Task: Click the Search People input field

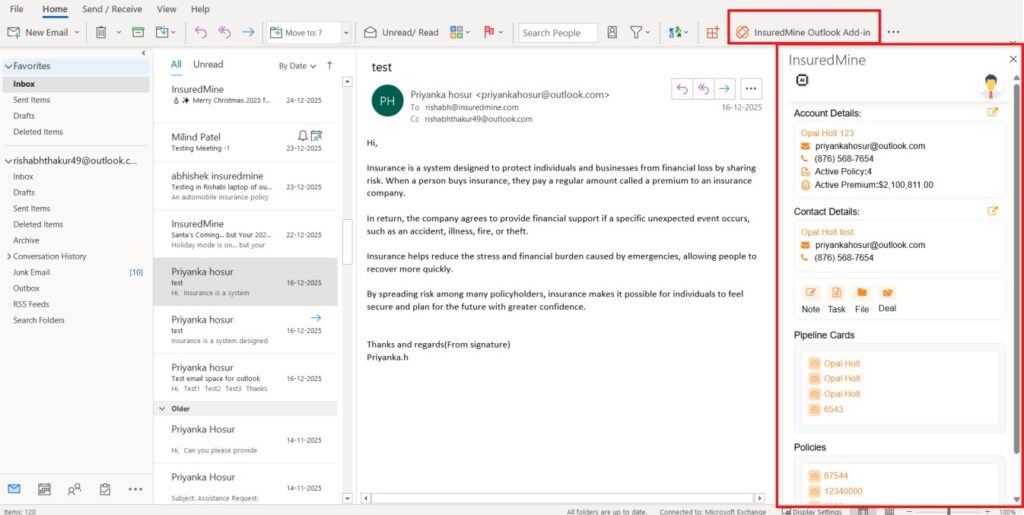Action: tap(558, 32)
